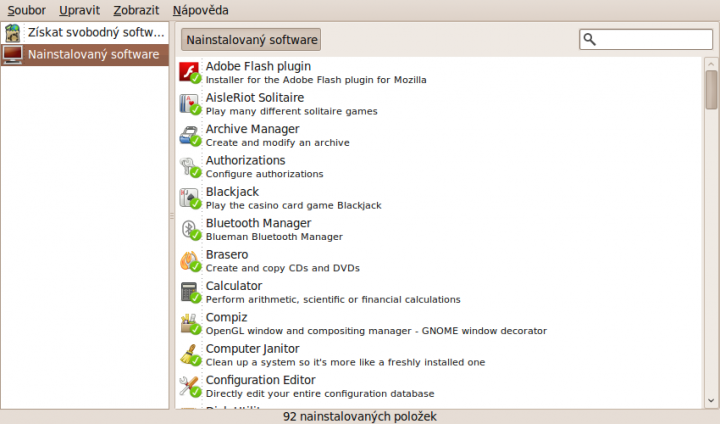Select the Blackjack title
Viewport: 720px width, 424px height.
[232, 192]
